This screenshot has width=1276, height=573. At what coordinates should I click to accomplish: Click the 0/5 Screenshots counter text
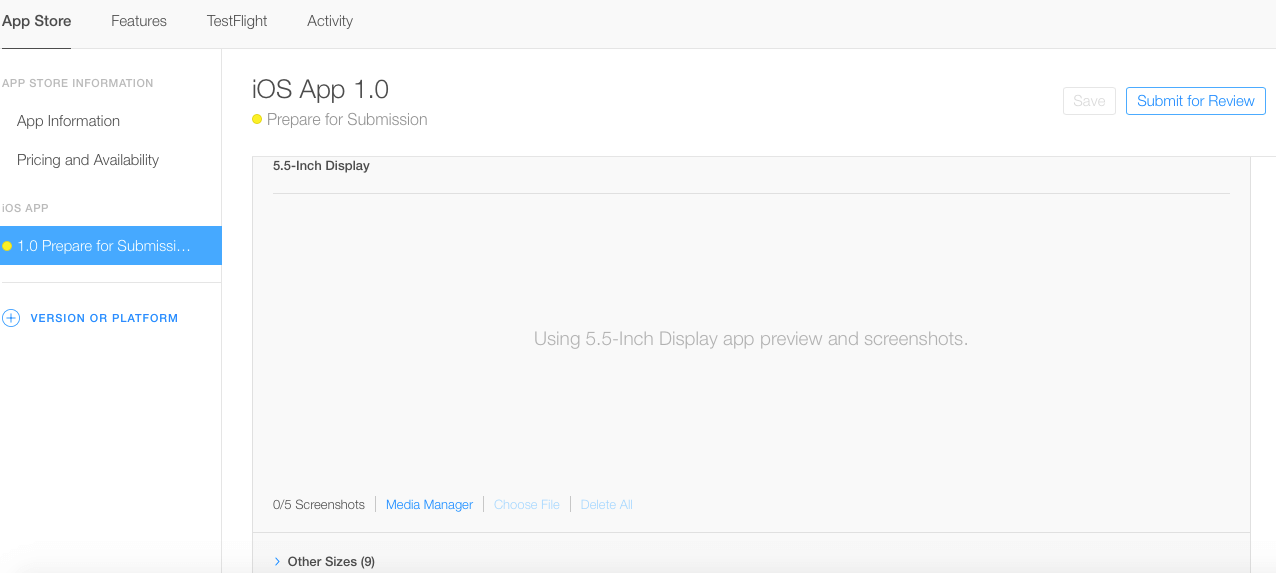coord(319,505)
